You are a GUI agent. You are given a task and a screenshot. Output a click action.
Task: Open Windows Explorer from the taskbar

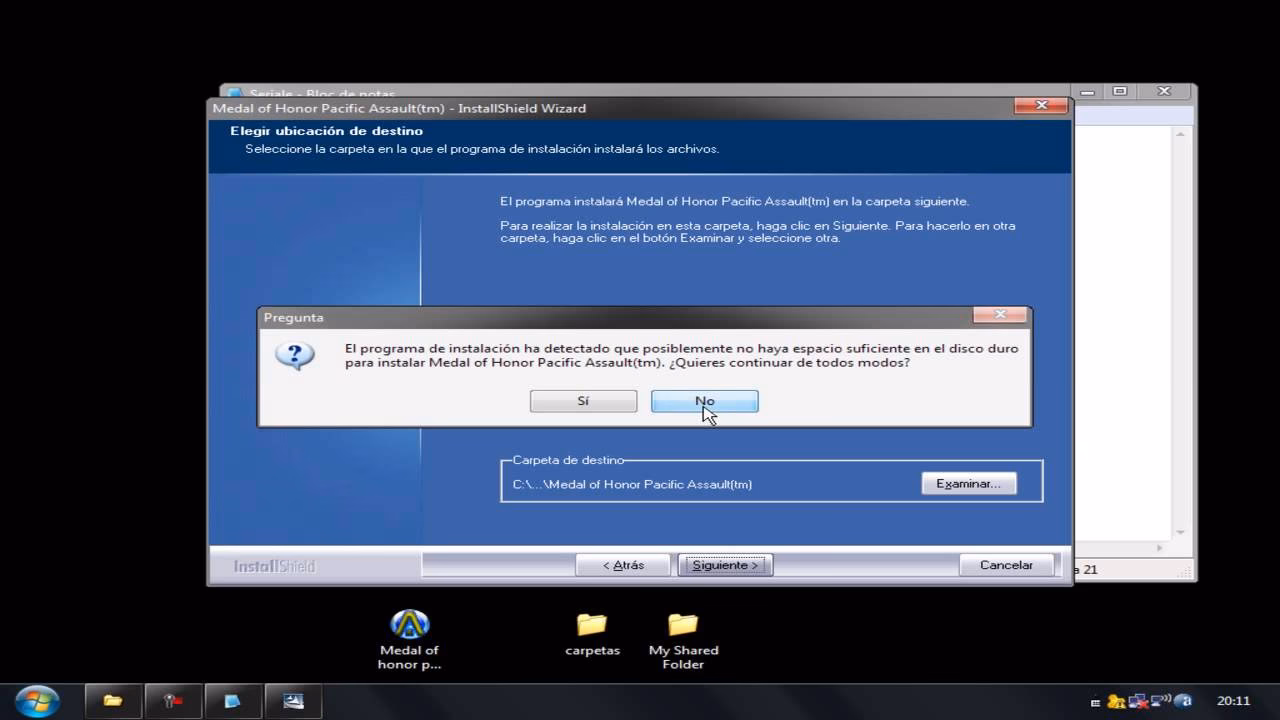click(x=113, y=701)
